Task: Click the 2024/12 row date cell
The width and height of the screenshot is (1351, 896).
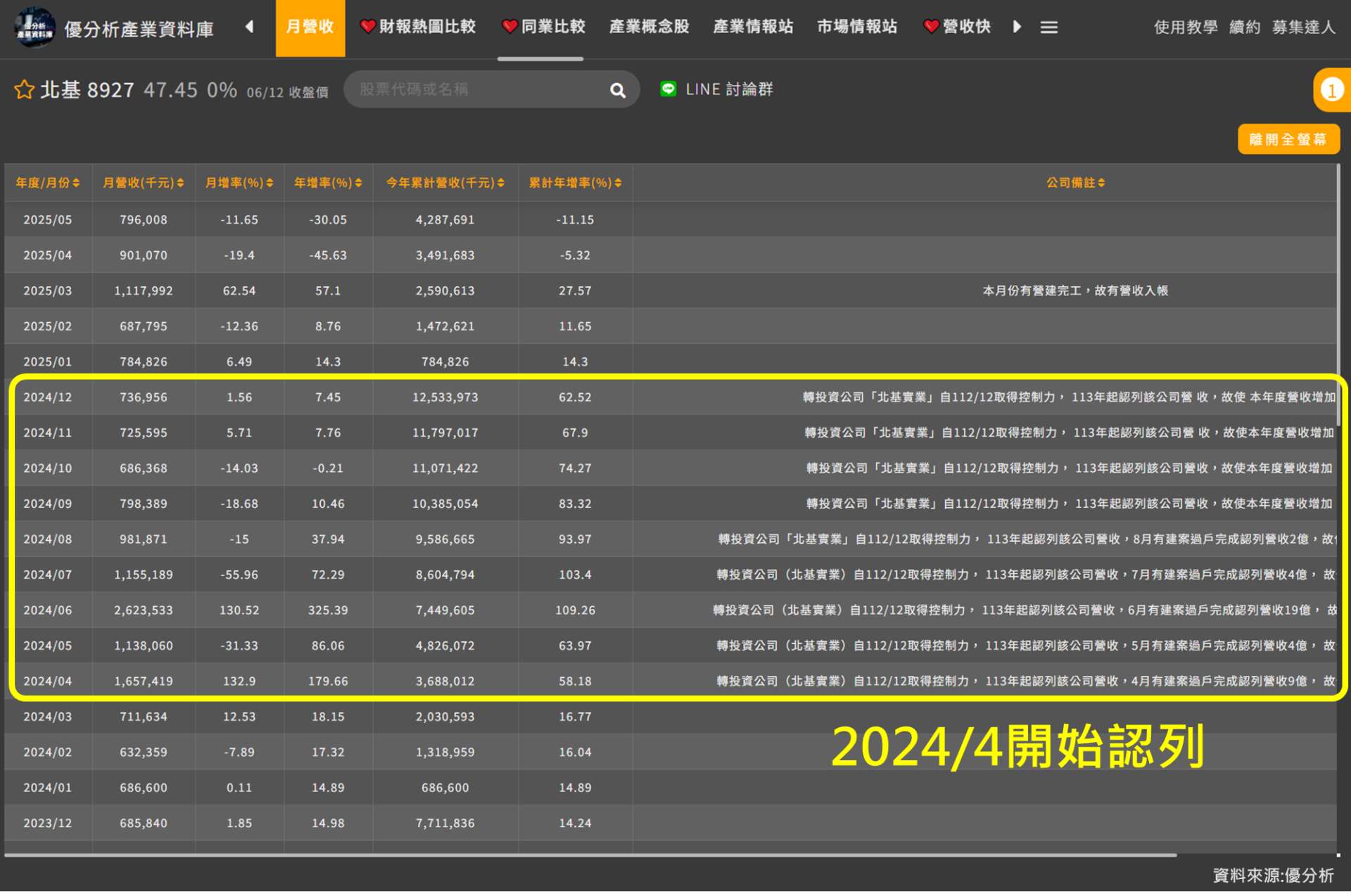Action: tap(48, 399)
